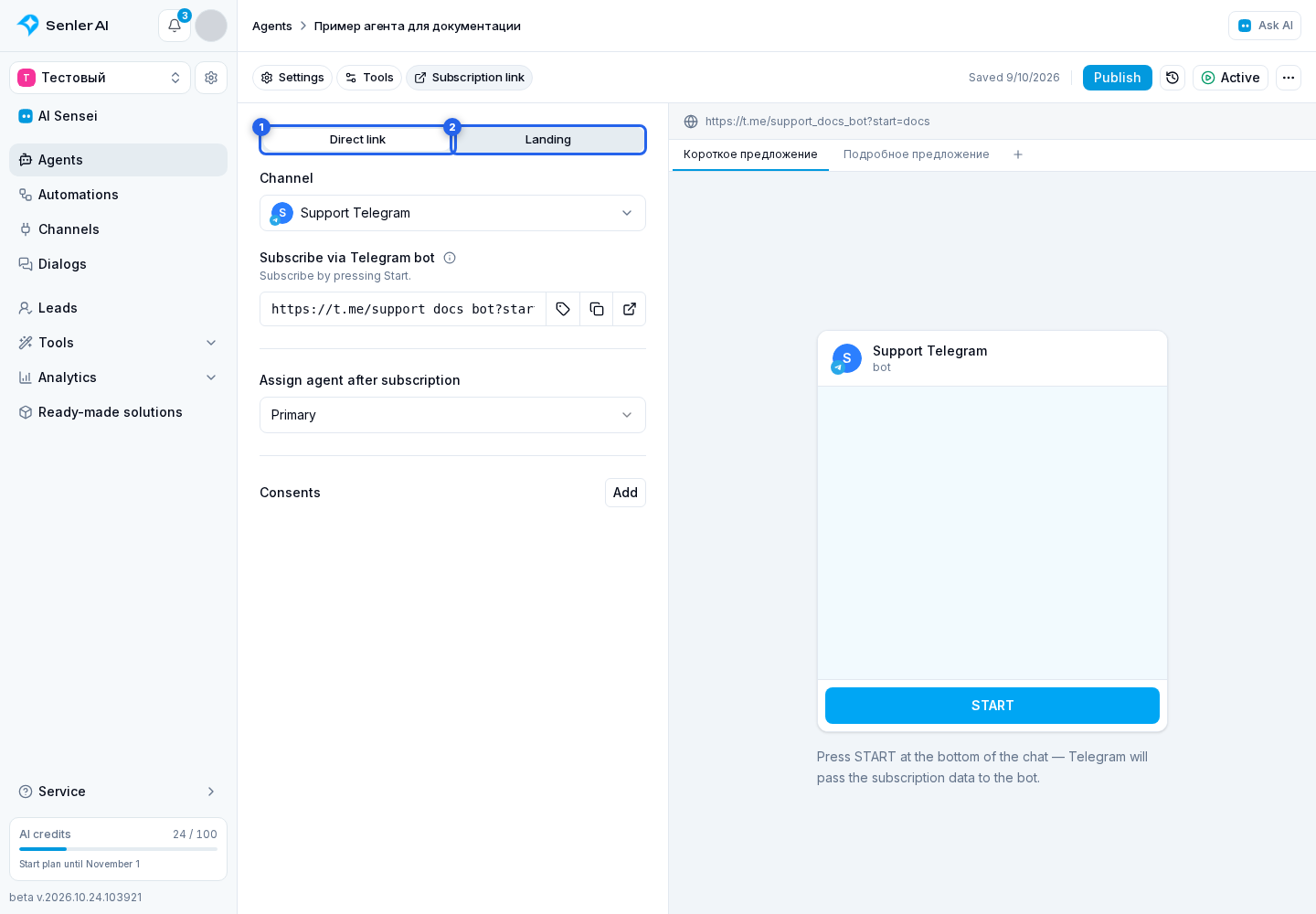This screenshot has height=914, width=1316.
Task: Go to Agents in the breadcrumb
Action: click(272, 27)
